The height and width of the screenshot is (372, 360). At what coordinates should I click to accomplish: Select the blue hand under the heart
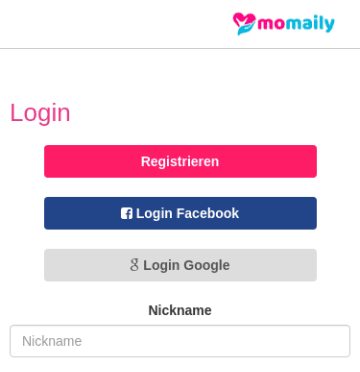coord(244,30)
